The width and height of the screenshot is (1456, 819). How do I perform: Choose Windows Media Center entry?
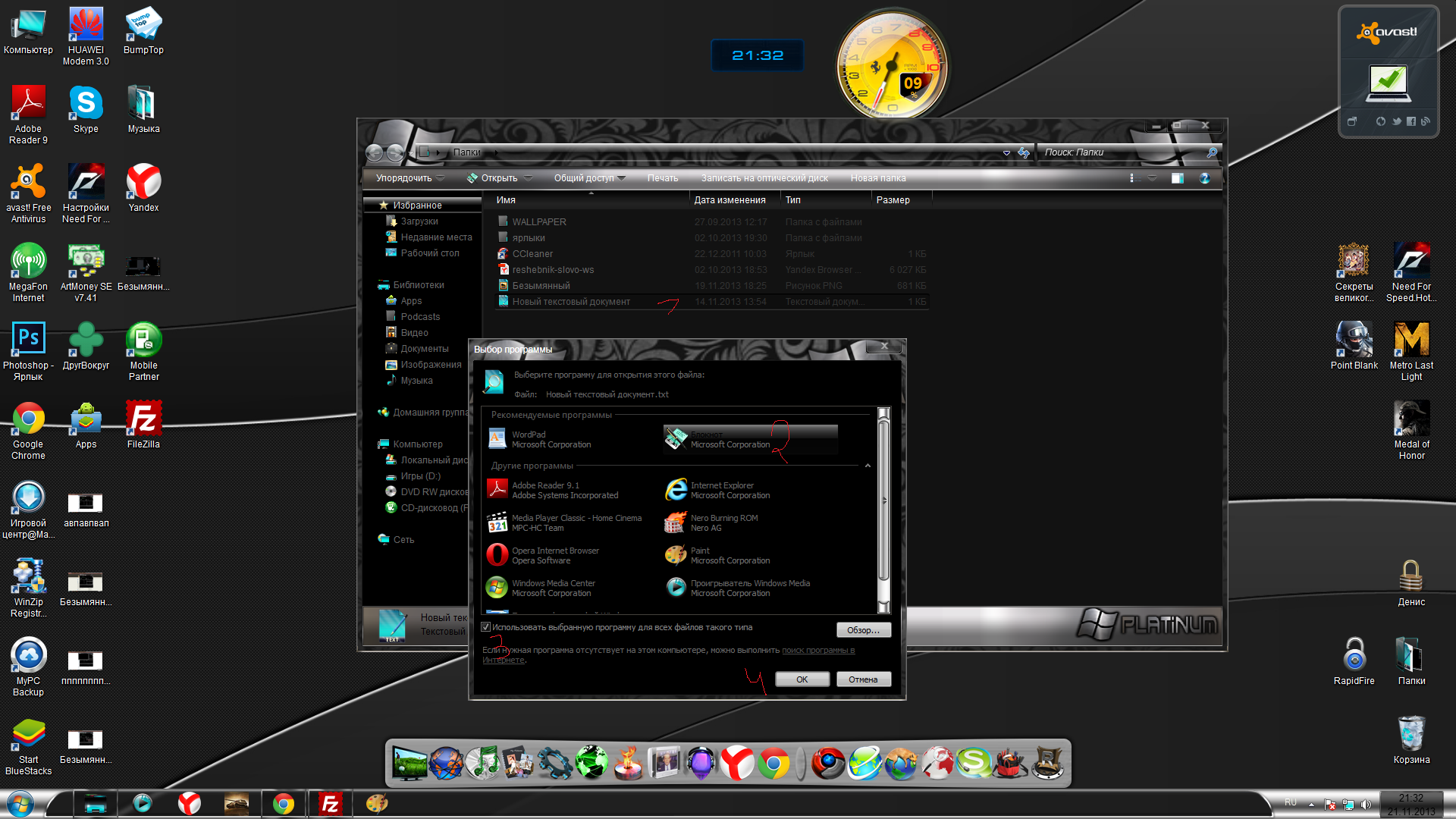click(x=541, y=588)
